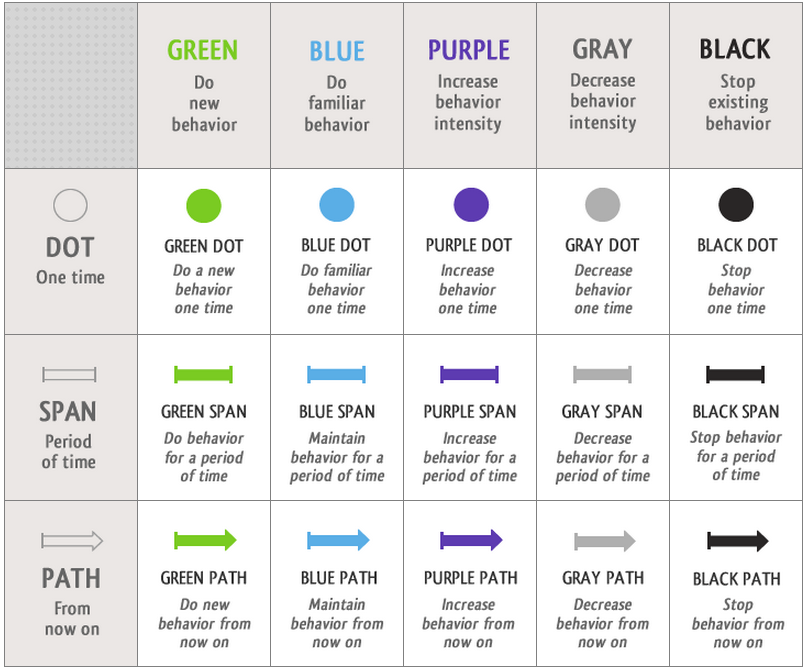This screenshot has width=807, height=671.
Task: Select the black path arrow icon
Action: 737,541
